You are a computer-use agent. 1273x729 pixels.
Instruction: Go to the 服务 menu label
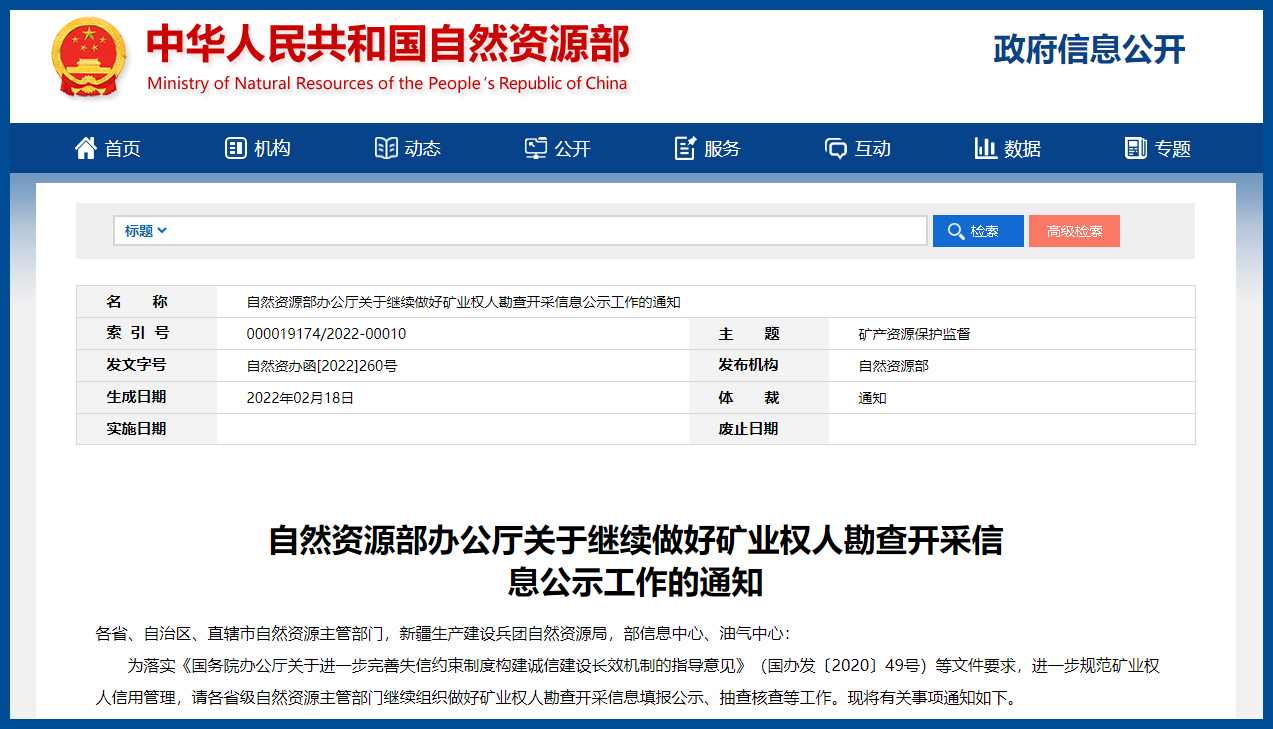(722, 149)
